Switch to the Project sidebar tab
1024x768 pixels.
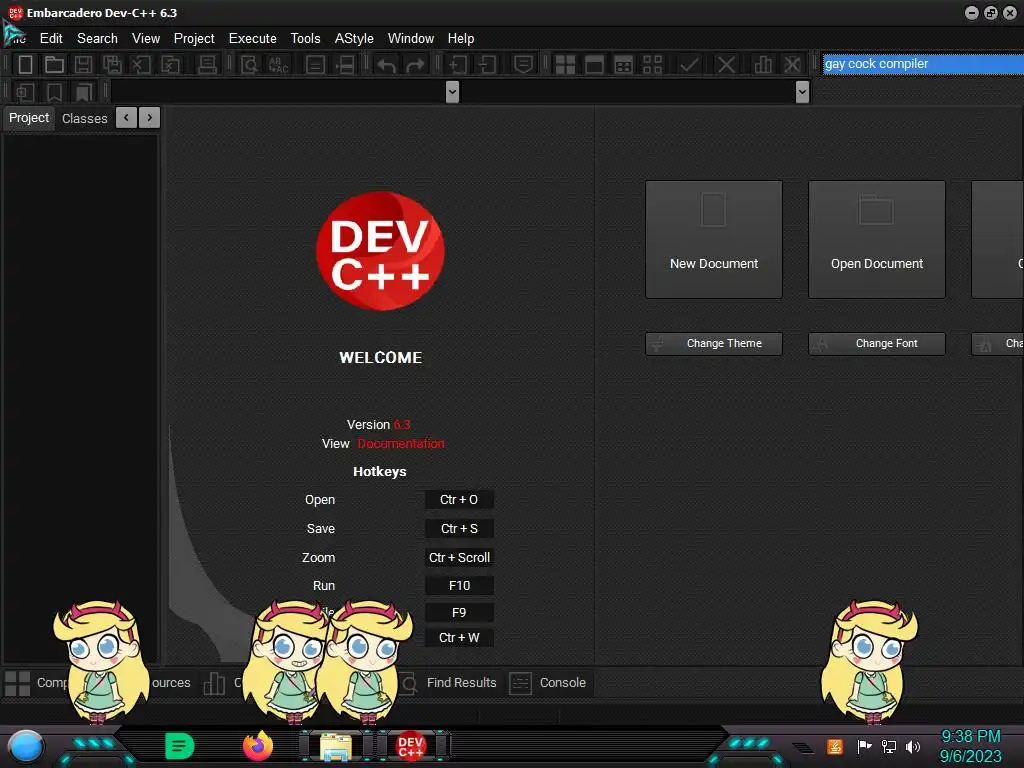point(29,118)
